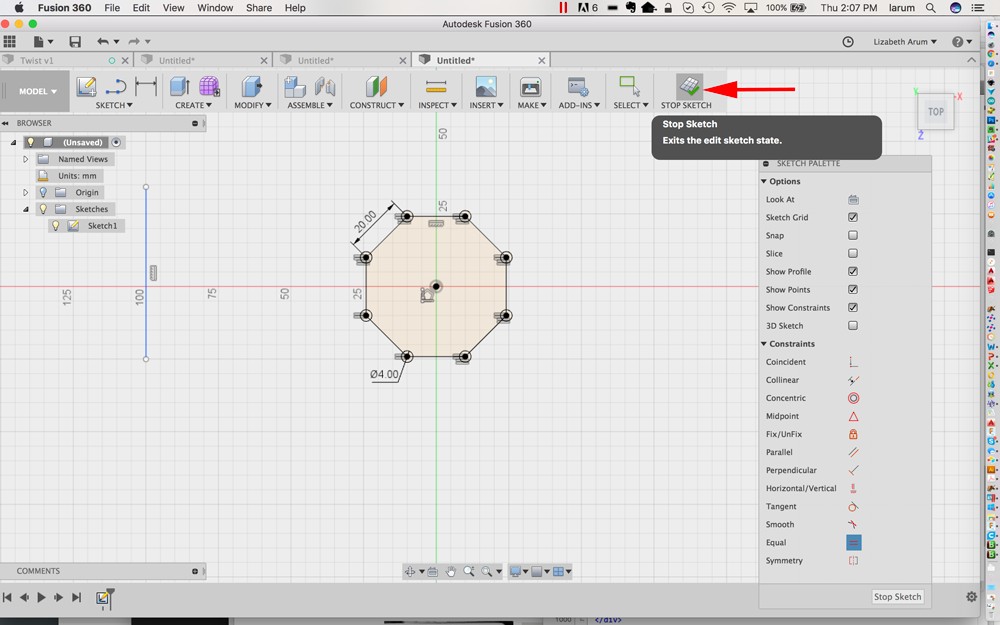Apply the Symmetry constraint icon
Image resolution: width=1000 pixels, height=625 pixels.
pyautogui.click(x=853, y=561)
